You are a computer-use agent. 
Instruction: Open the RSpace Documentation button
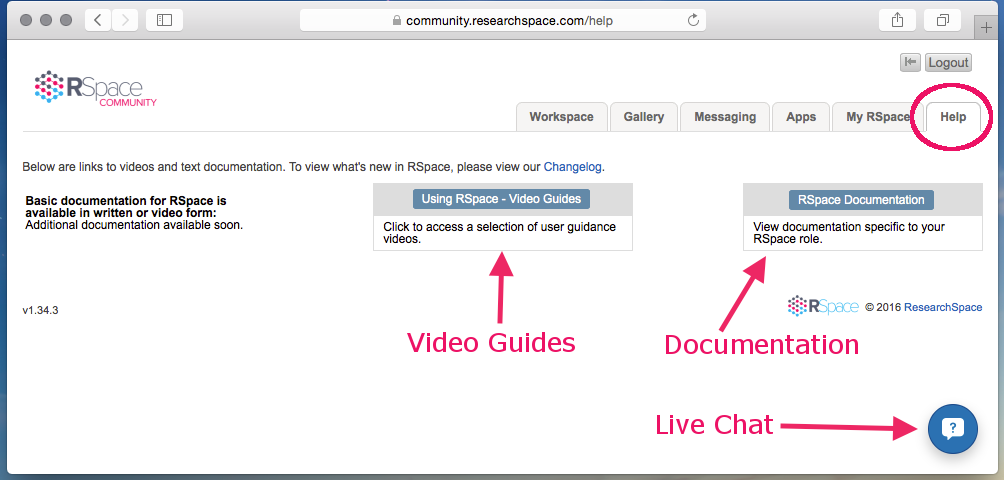pos(861,200)
